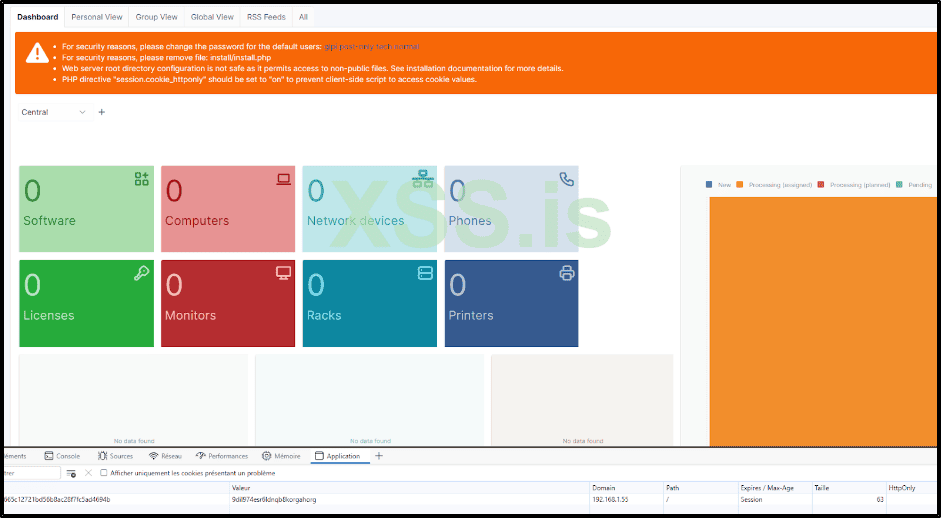941x518 pixels.
Task: Sort cookies by the Path column header
Action: (701, 488)
